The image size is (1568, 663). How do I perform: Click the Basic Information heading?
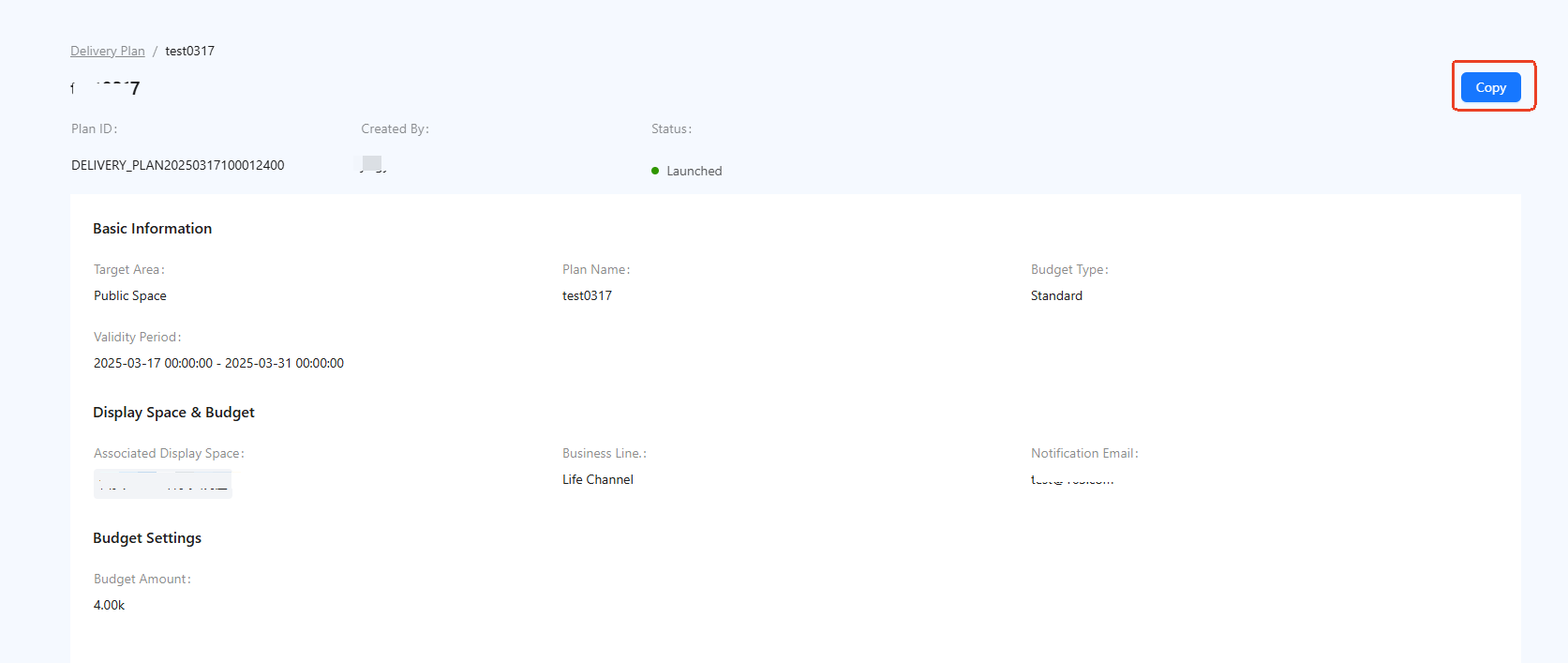(x=153, y=228)
